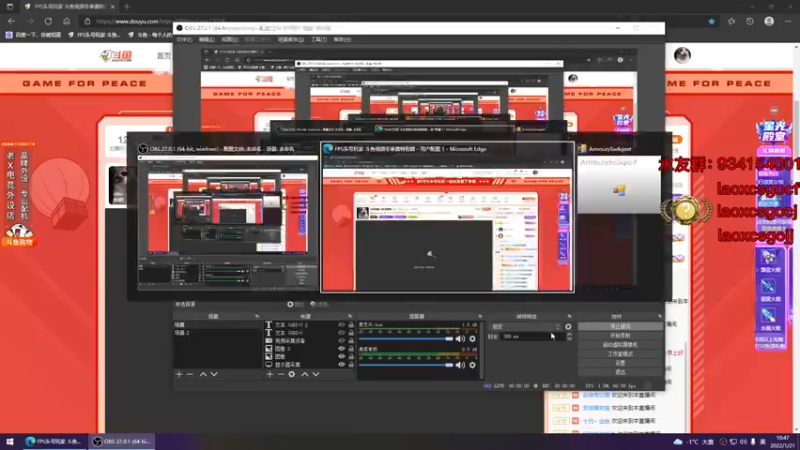Screen dimensions: 800x450
Task: Pop out the Audio Mixer dock using its header icon
Action: tap(480, 316)
